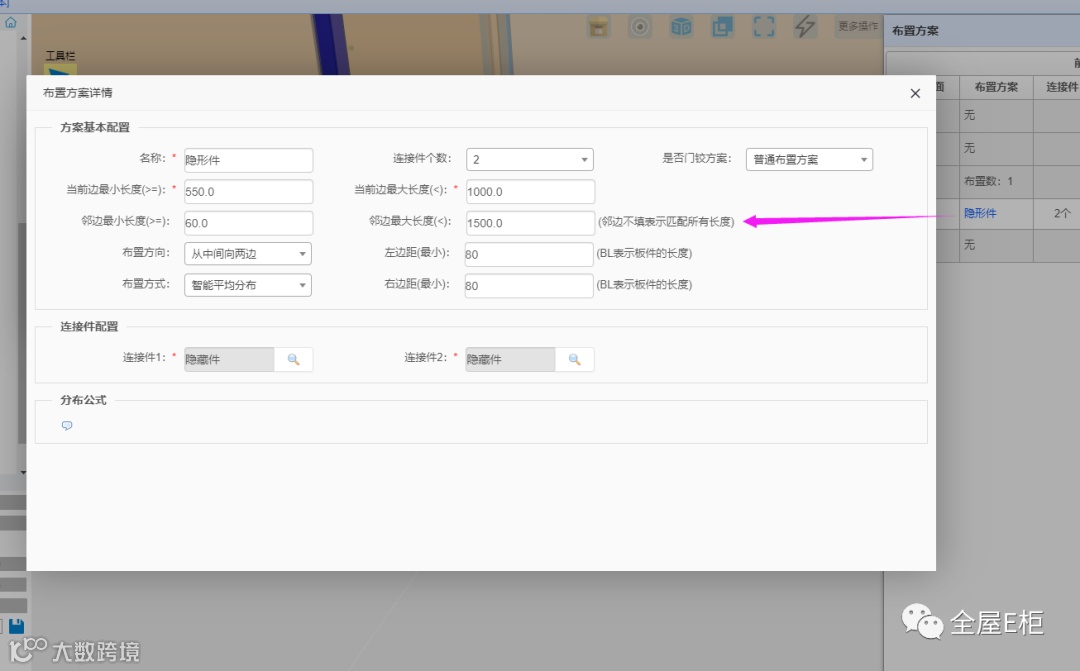The width and height of the screenshot is (1080, 671).
Task: Click the scroll down arrow on left panel
Action: point(23,473)
